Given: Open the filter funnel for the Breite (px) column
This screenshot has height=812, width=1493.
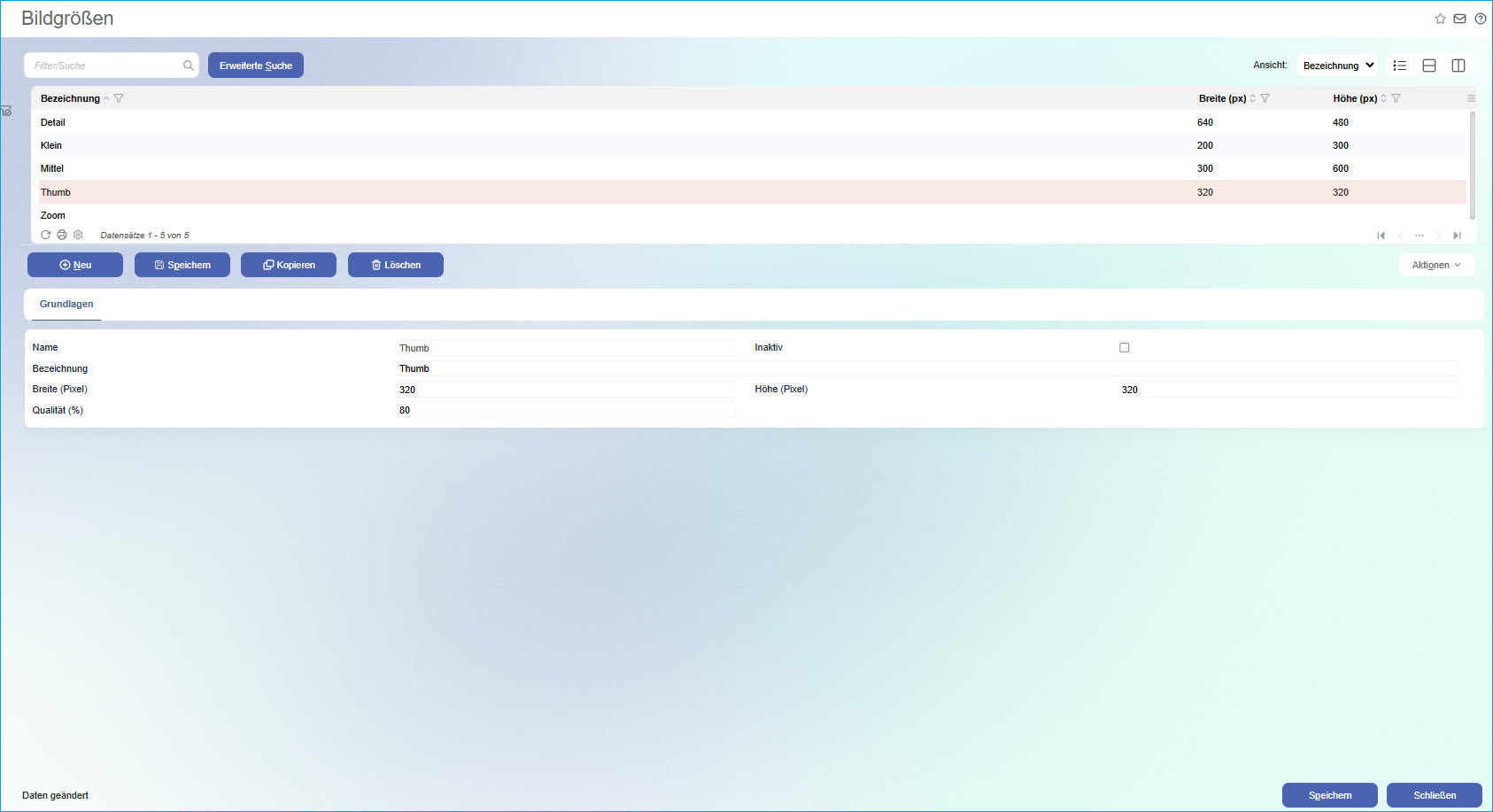Looking at the screenshot, I should click(1265, 98).
